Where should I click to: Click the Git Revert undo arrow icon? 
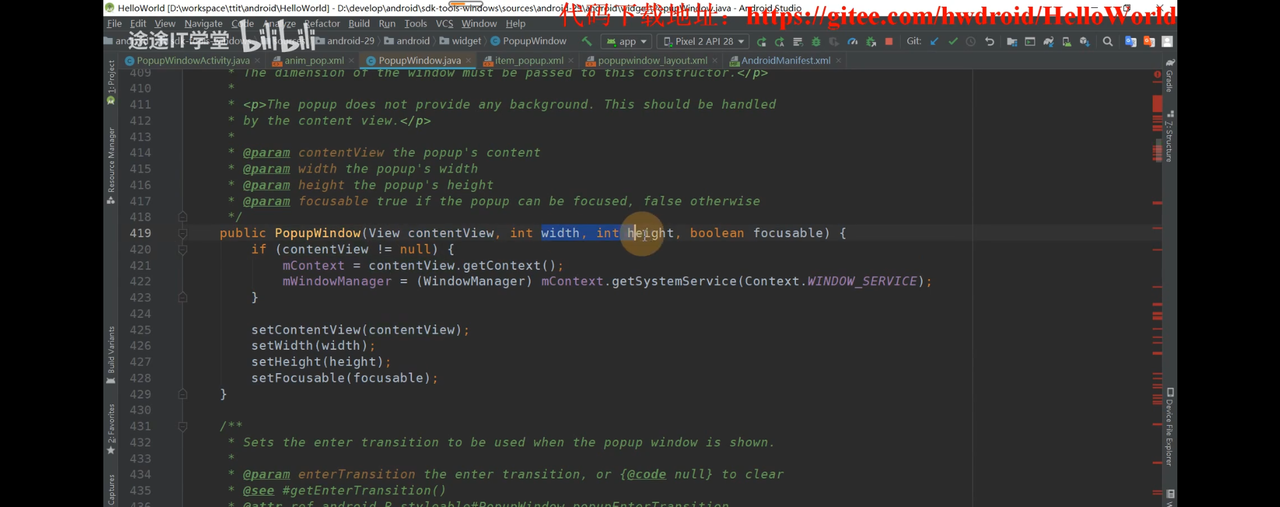point(990,42)
